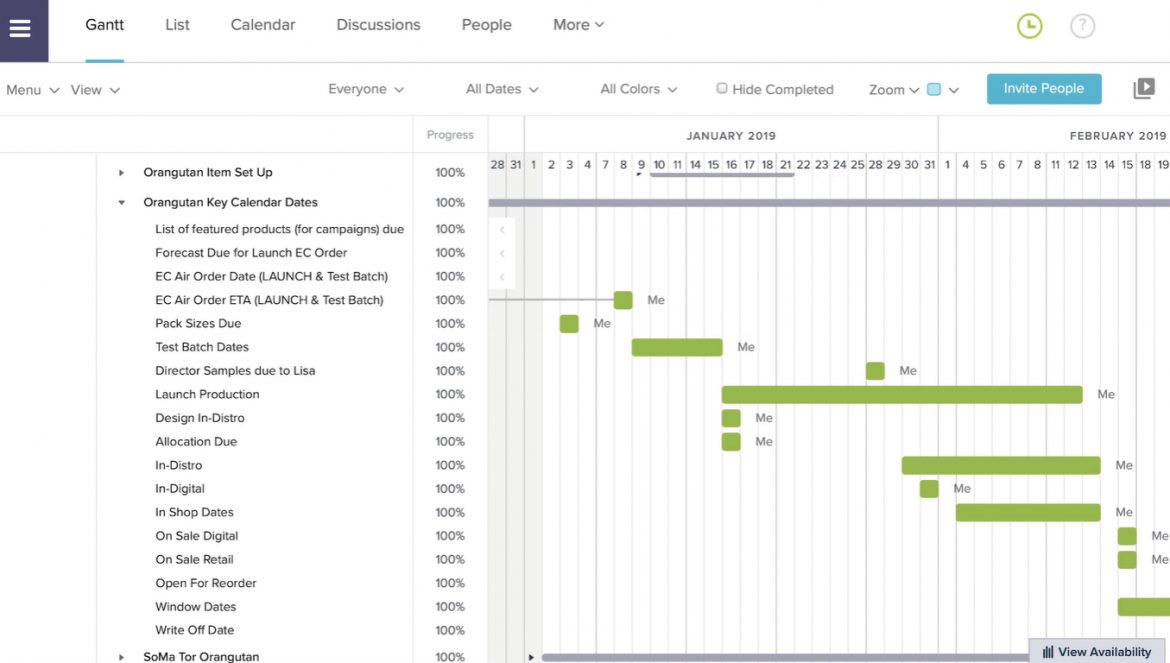Screen dimensions: 1170x663
Task: Switch to the List tab
Action: [176, 24]
